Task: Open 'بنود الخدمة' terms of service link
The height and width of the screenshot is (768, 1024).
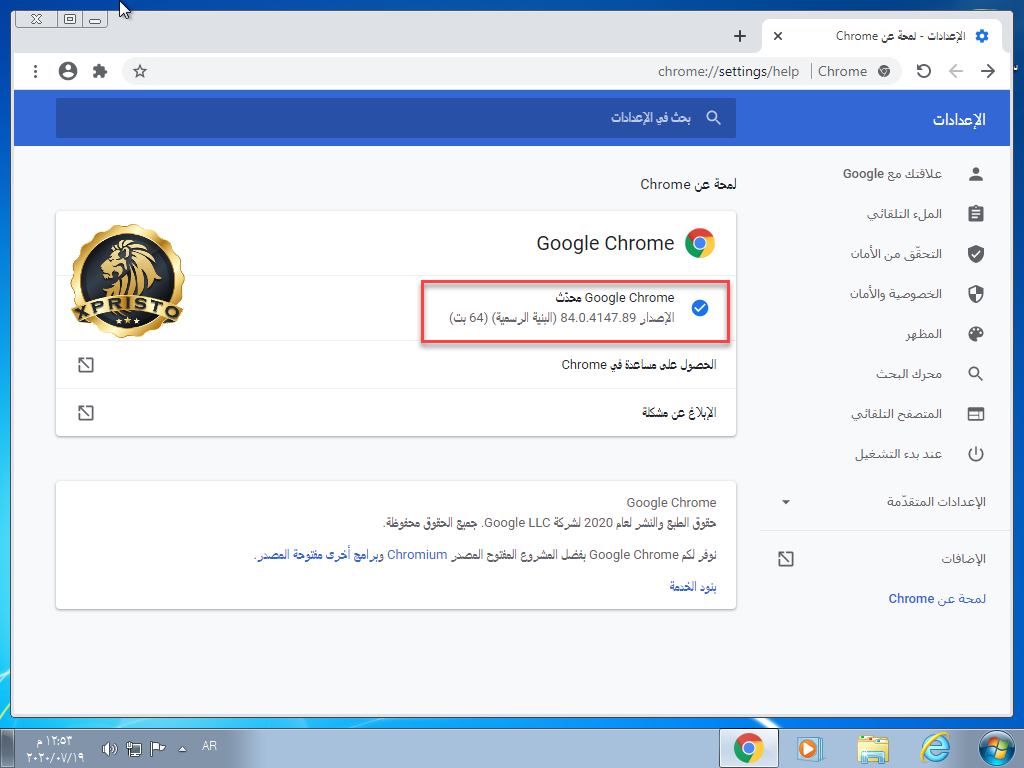Action: pyautogui.click(x=693, y=586)
